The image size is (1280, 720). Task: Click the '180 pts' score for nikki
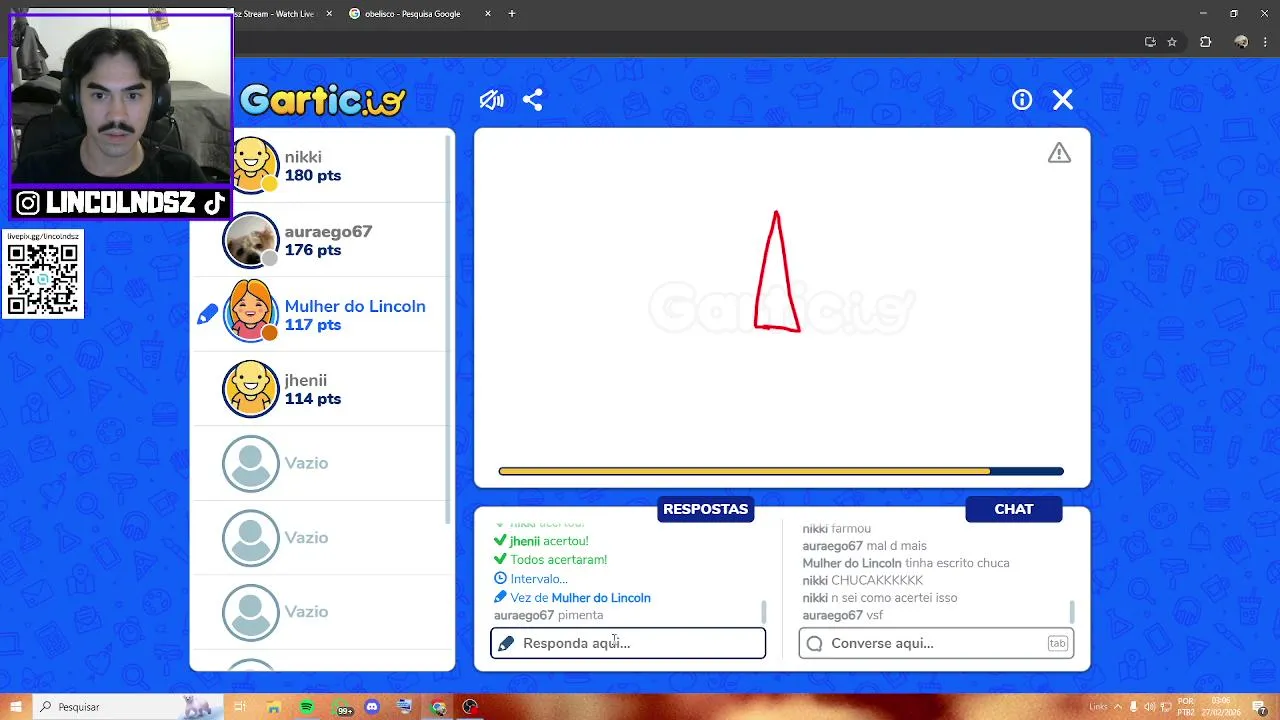coord(313,176)
